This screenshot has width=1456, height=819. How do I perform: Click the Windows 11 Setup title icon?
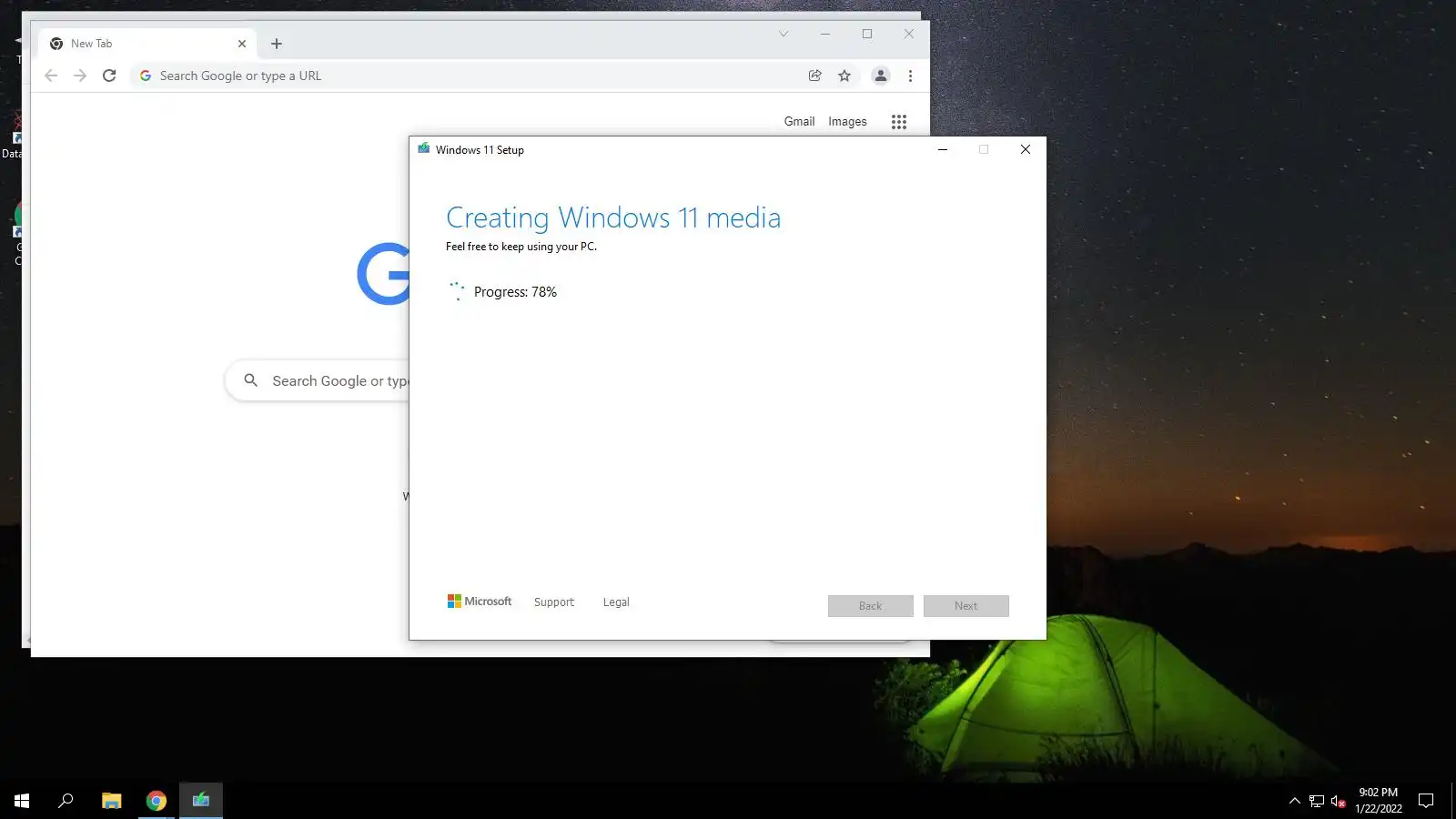(x=423, y=148)
